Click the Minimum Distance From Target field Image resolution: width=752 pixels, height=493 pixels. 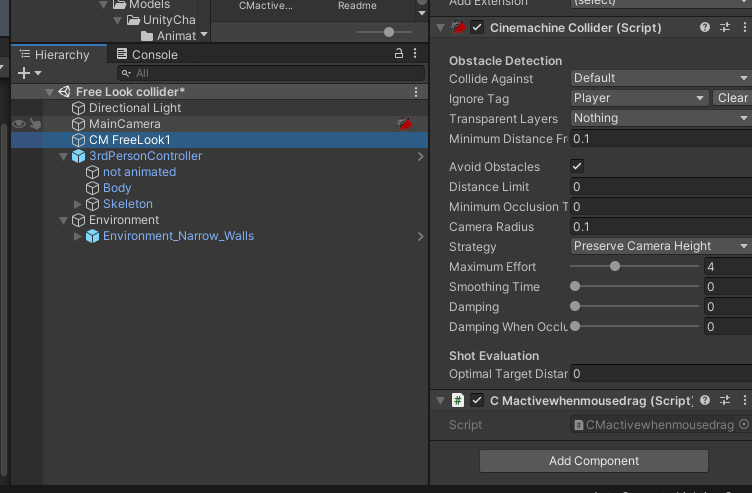pos(661,139)
